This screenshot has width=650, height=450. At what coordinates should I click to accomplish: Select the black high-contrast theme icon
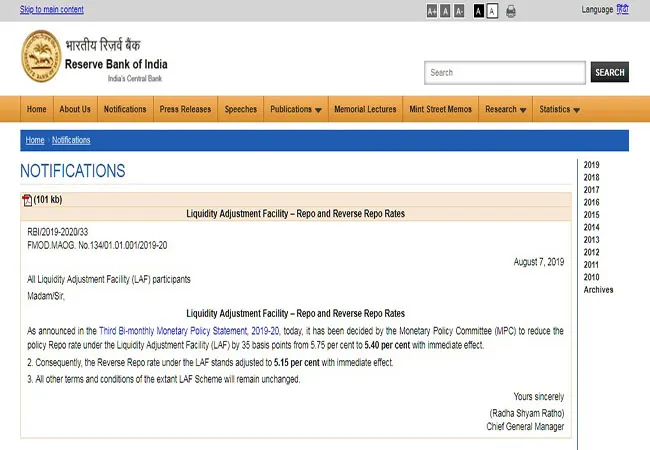(x=479, y=11)
